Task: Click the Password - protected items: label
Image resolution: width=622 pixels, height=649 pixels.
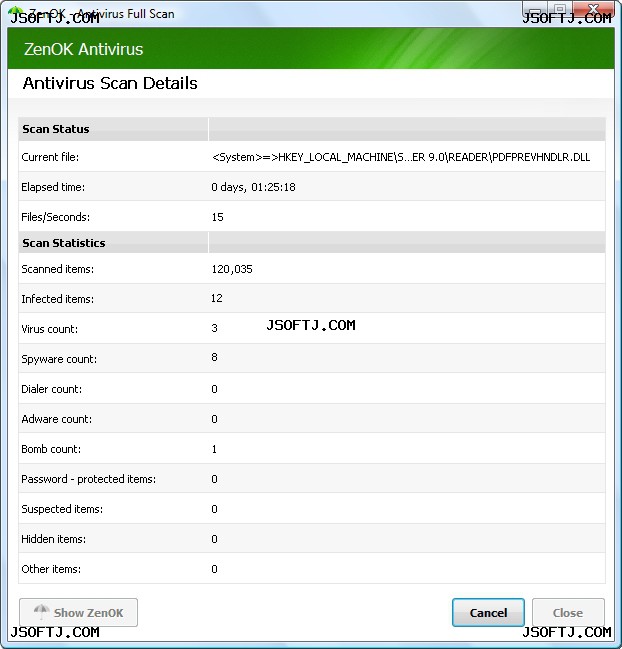Action: [89, 479]
